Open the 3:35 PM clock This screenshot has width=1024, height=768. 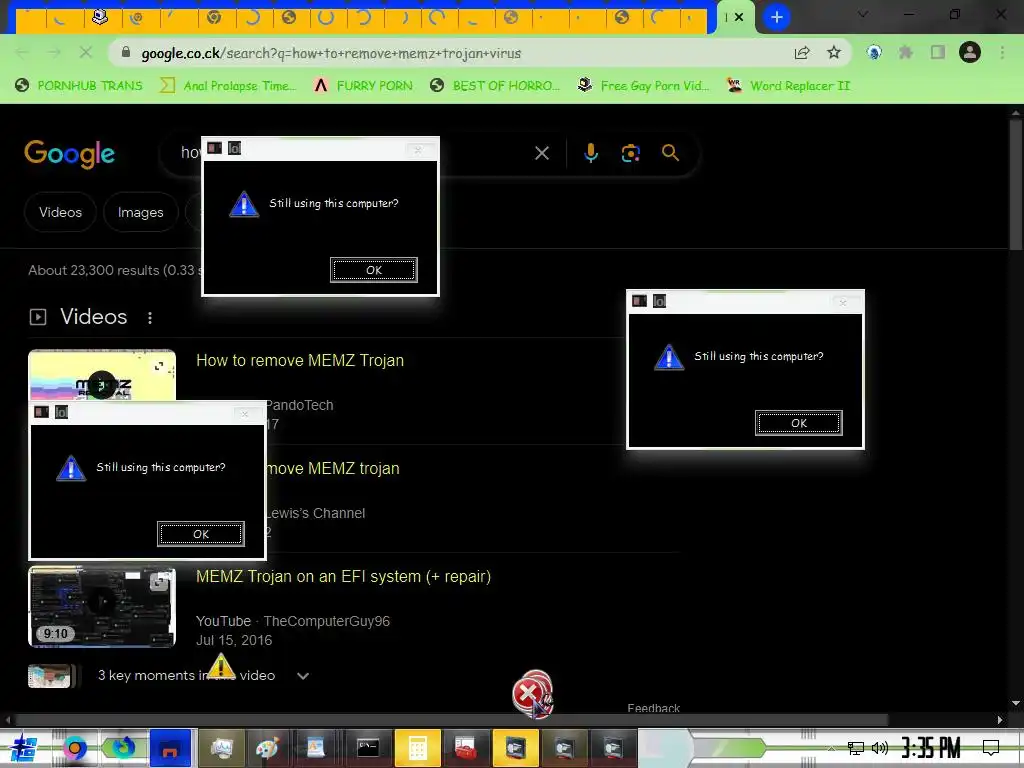[931, 748]
